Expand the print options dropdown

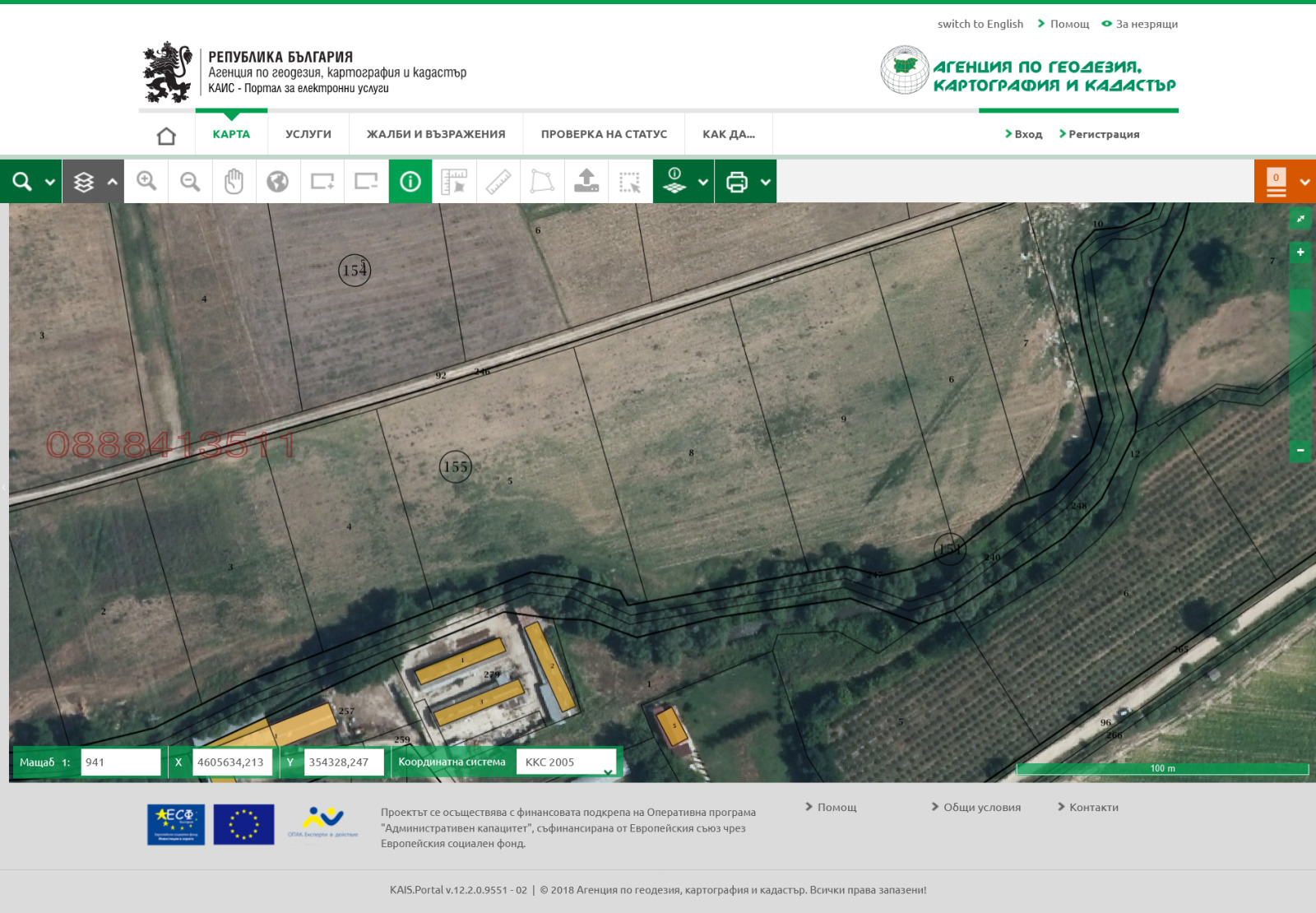[764, 181]
